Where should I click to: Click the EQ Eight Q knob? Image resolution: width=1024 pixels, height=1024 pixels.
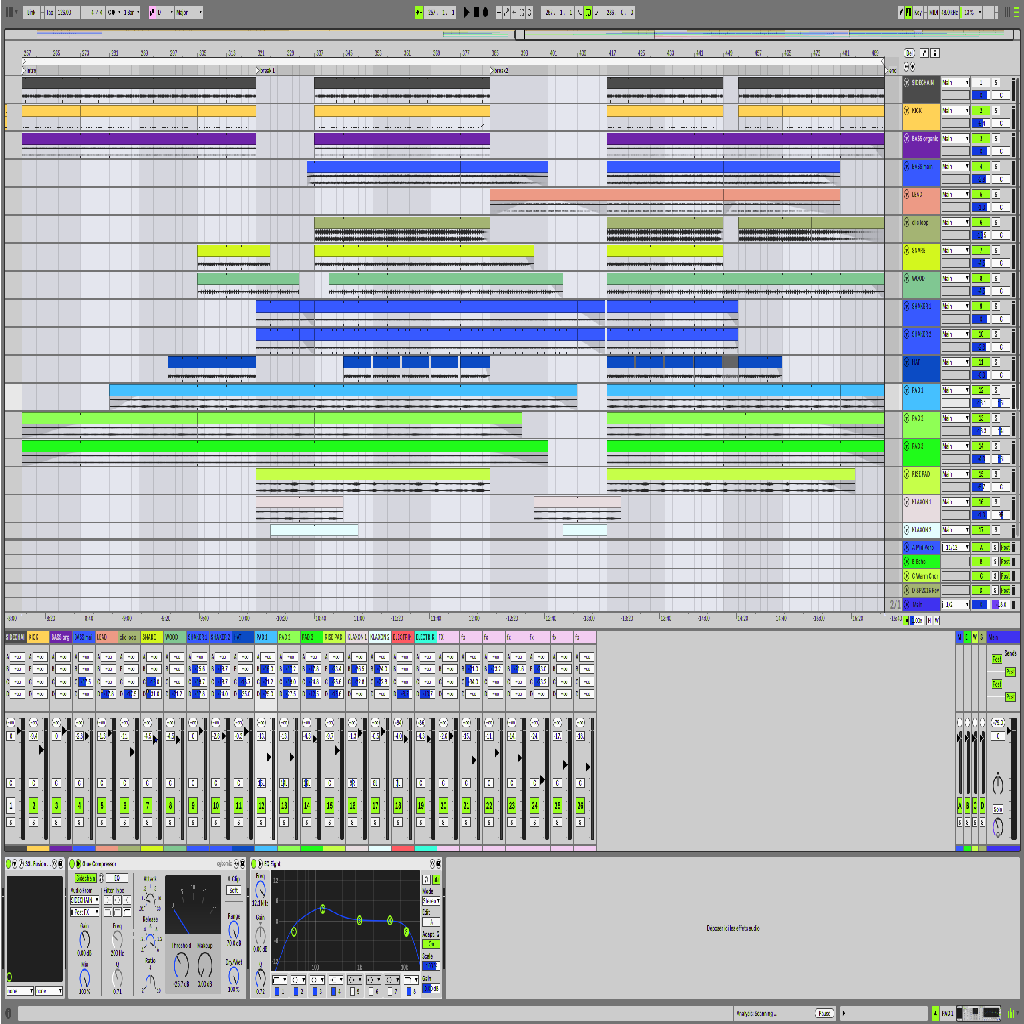[x=260, y=978]
